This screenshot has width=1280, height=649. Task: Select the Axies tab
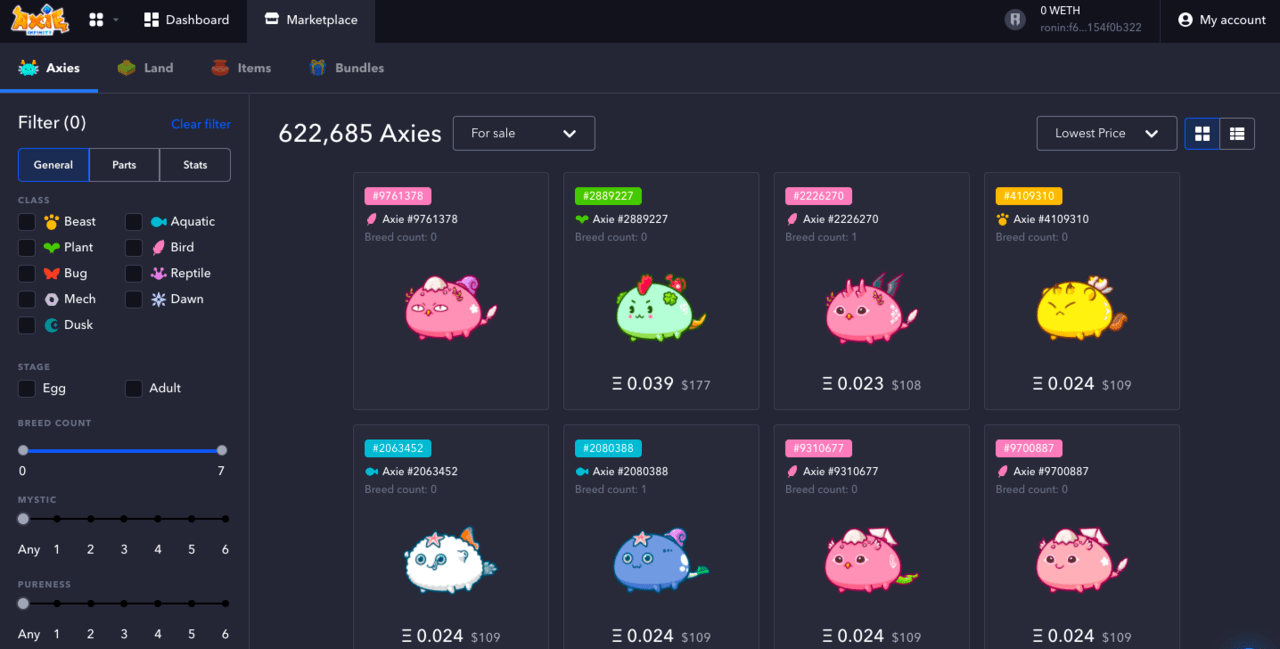[49, 68]
